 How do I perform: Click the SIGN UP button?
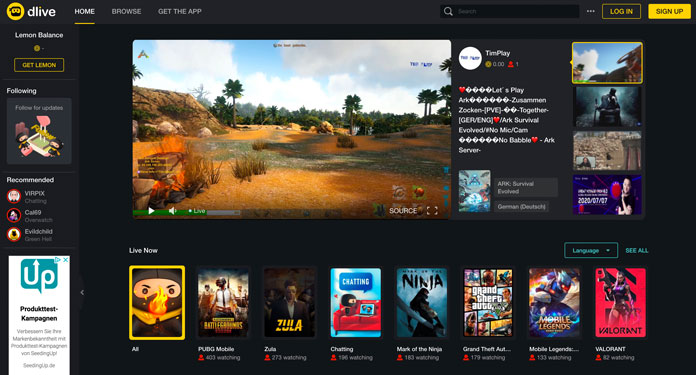point(669,12)
